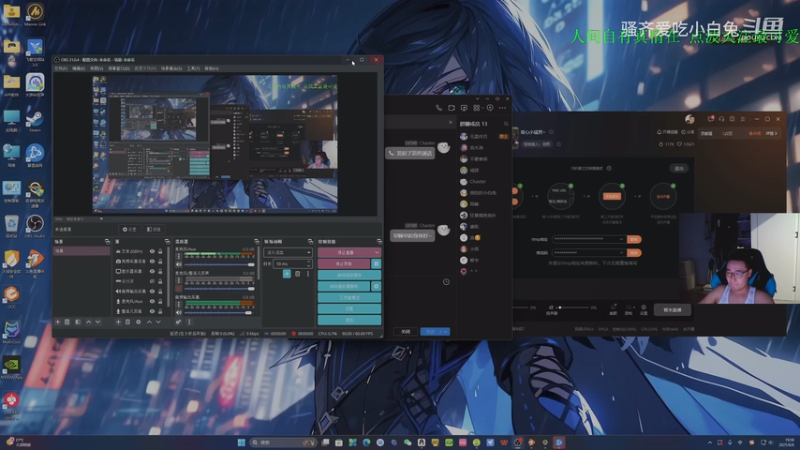Open messages icon in Douyu streaming tool

point(710,119)
